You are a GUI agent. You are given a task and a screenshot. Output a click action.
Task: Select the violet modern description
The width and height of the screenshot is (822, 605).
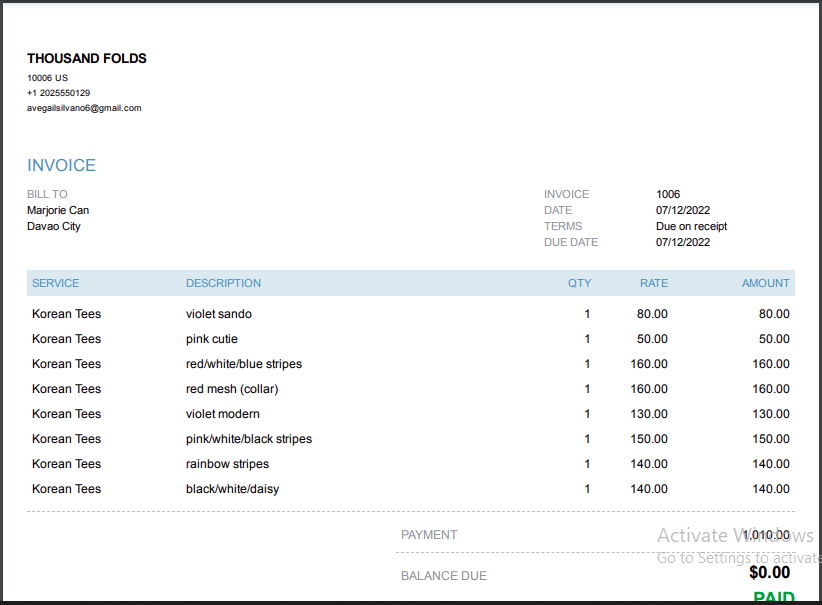223,414
